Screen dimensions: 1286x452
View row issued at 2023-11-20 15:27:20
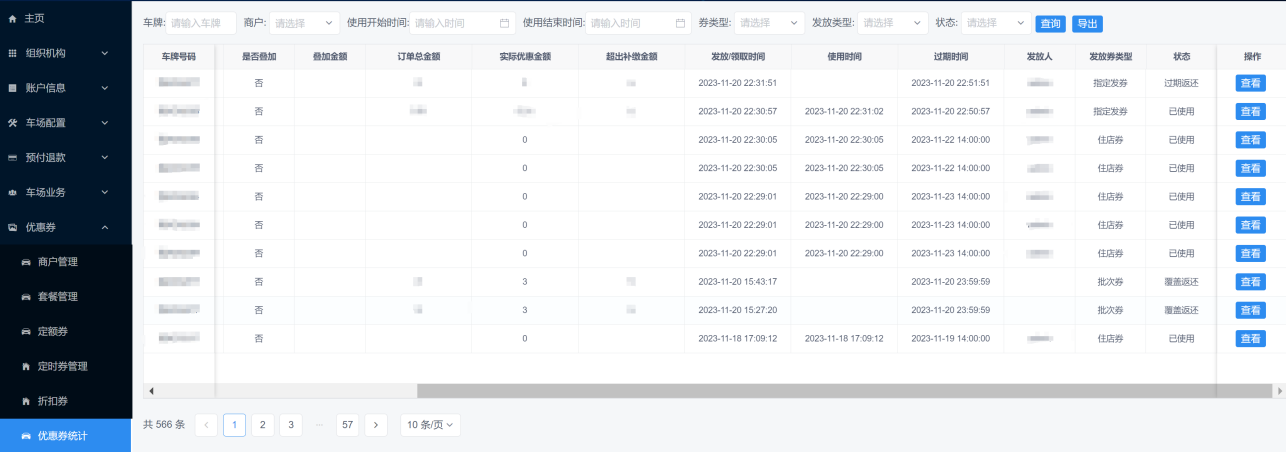point(1250,310)
